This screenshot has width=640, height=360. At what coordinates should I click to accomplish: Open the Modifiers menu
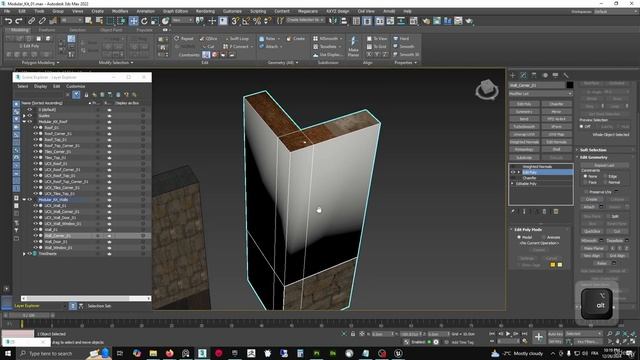pos(120,11)
